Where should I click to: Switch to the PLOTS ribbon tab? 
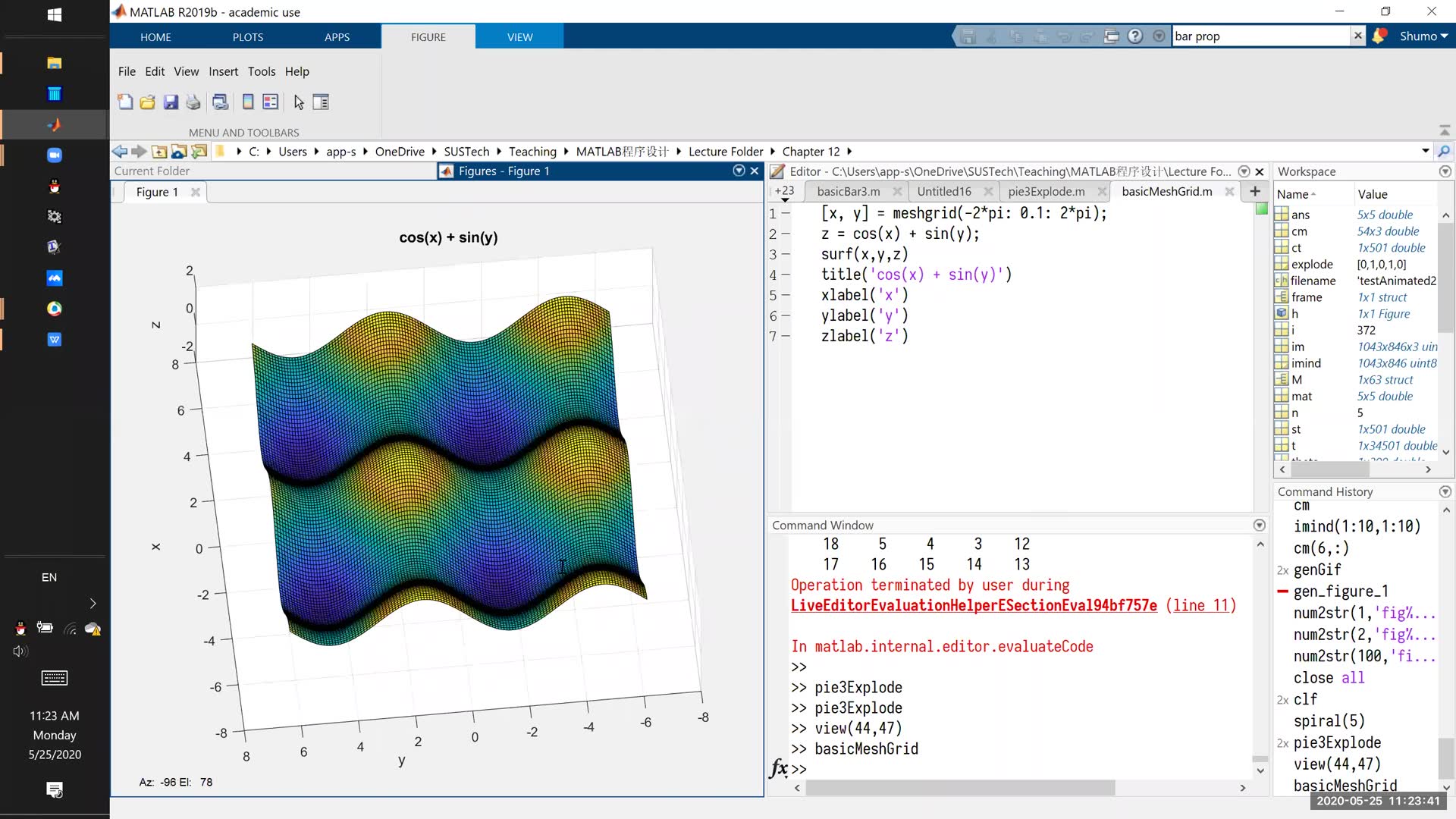point(248,36)
